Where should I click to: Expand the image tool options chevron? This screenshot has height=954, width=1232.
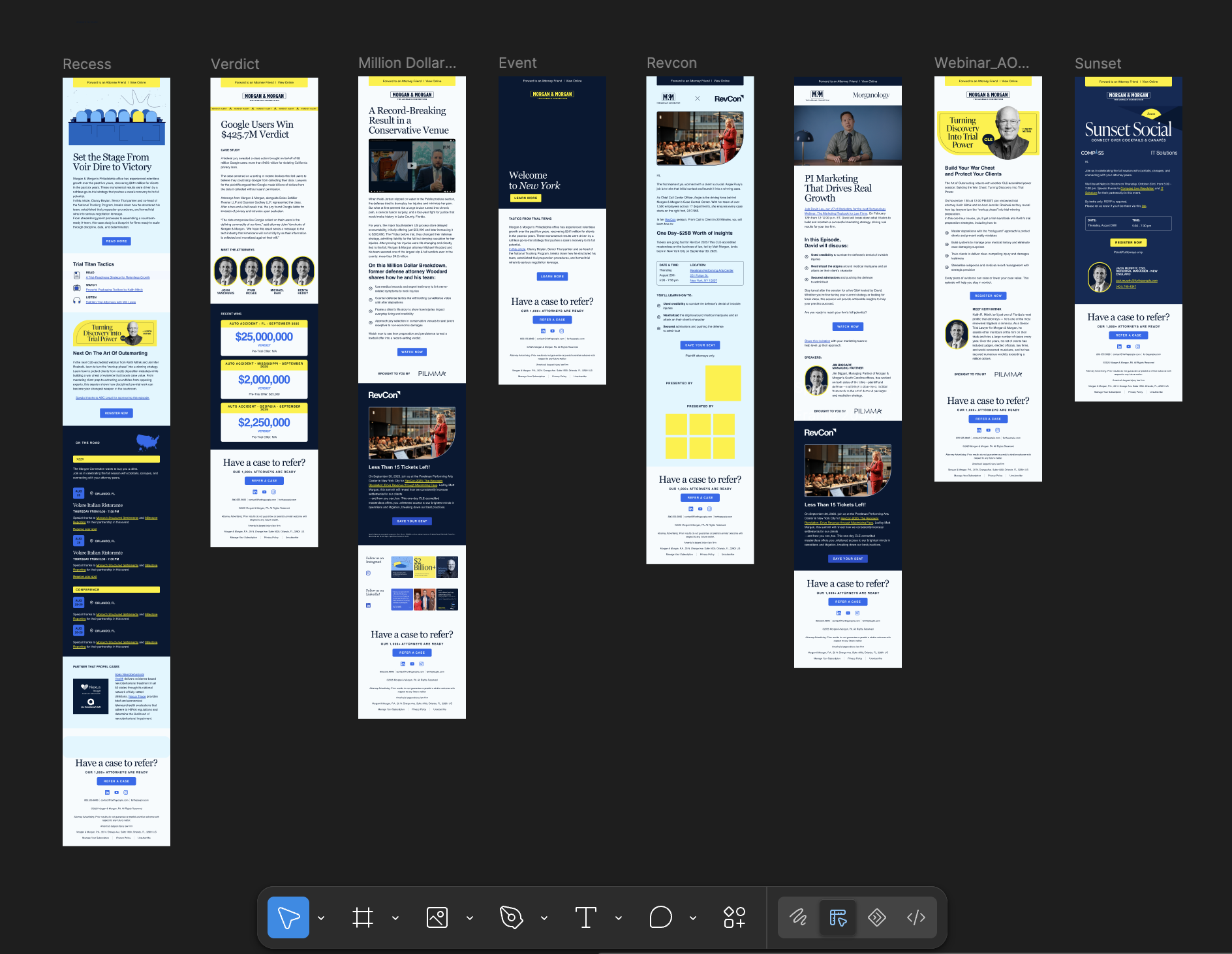(x=470, y=918)
